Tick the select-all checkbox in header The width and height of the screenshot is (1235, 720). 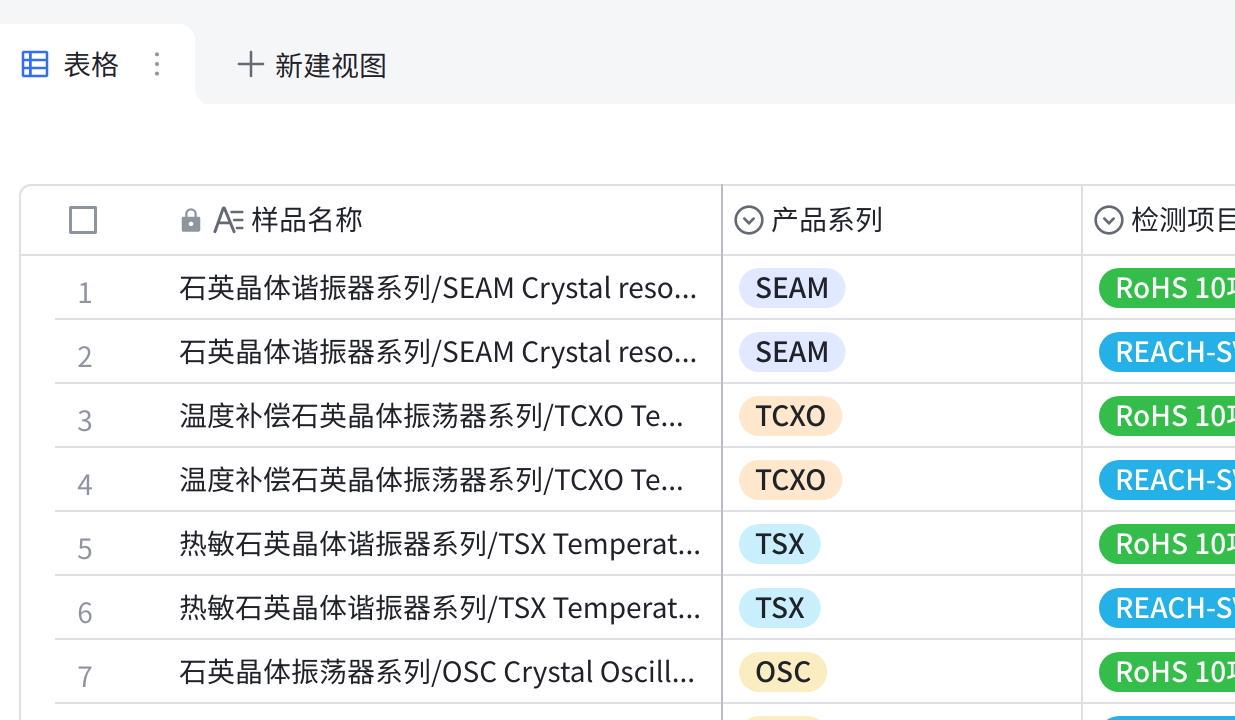83,220
